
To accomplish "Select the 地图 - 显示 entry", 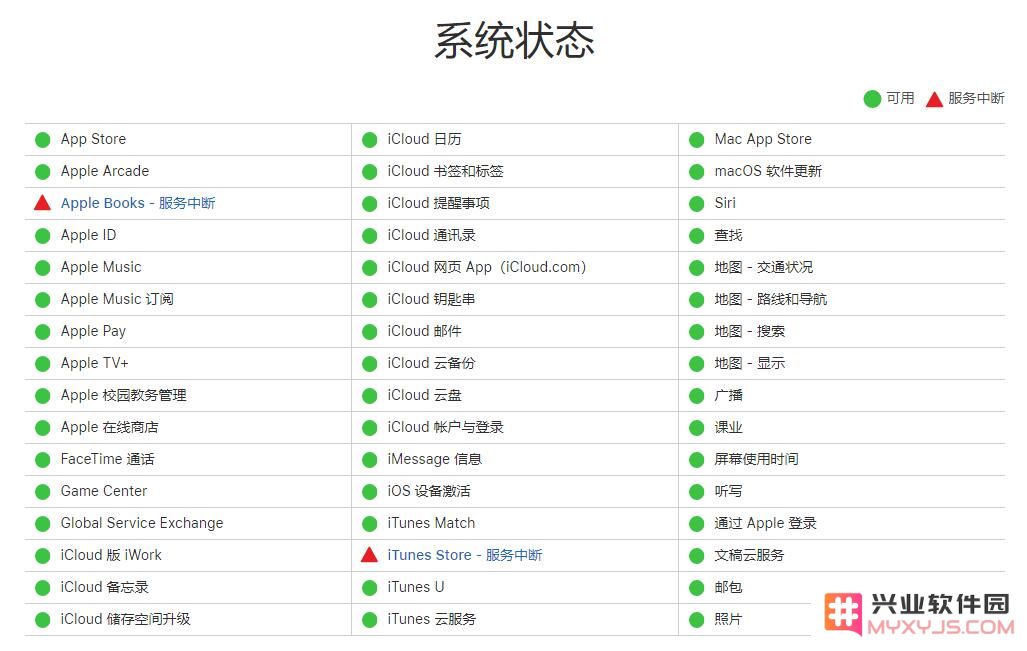I will (x=750, y=363).
